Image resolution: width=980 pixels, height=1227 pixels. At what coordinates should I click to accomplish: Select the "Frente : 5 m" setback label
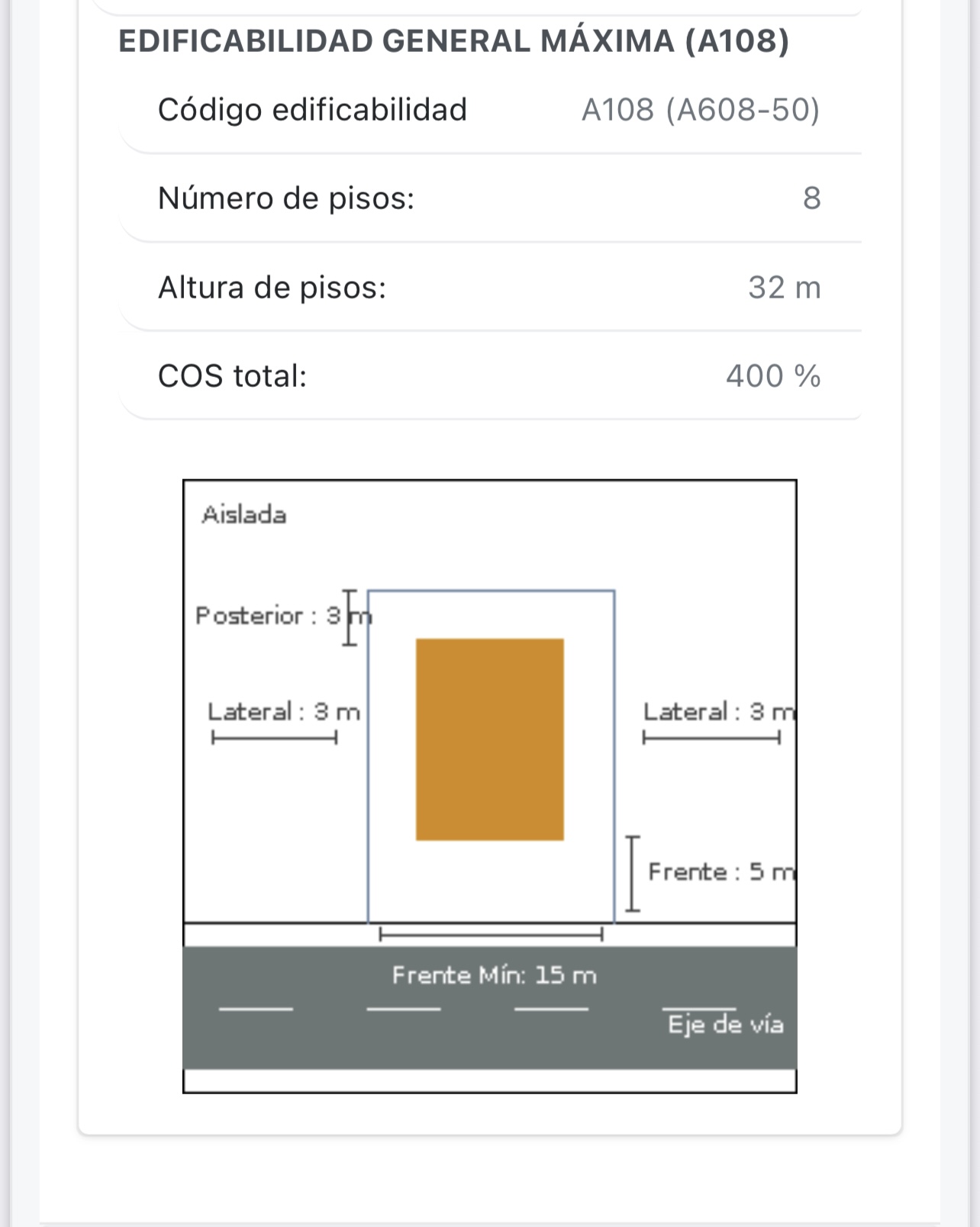coord(720,871)
